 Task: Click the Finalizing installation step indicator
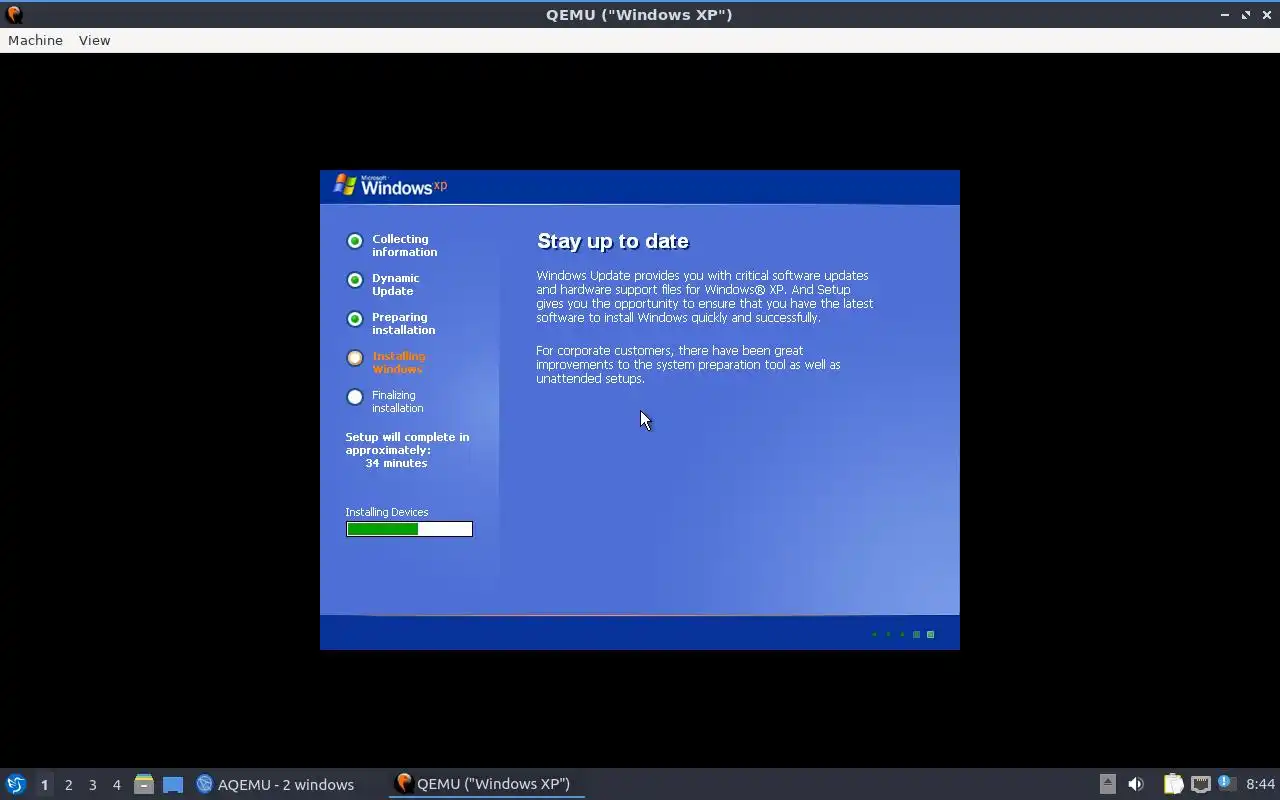pos(355,397)
